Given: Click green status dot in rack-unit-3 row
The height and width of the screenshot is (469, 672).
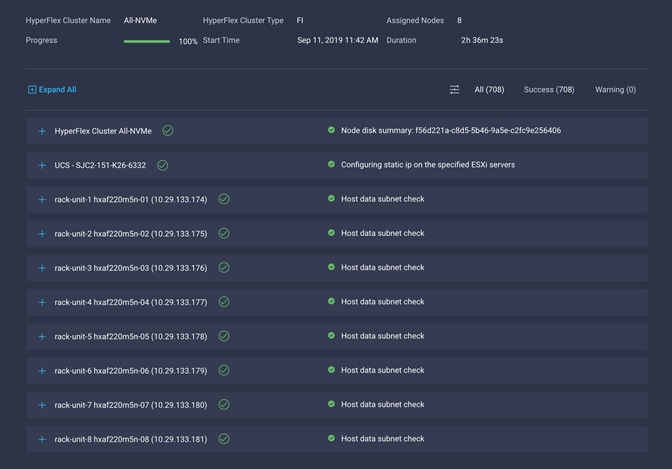Looking at the screenshot, I should 331,267.
